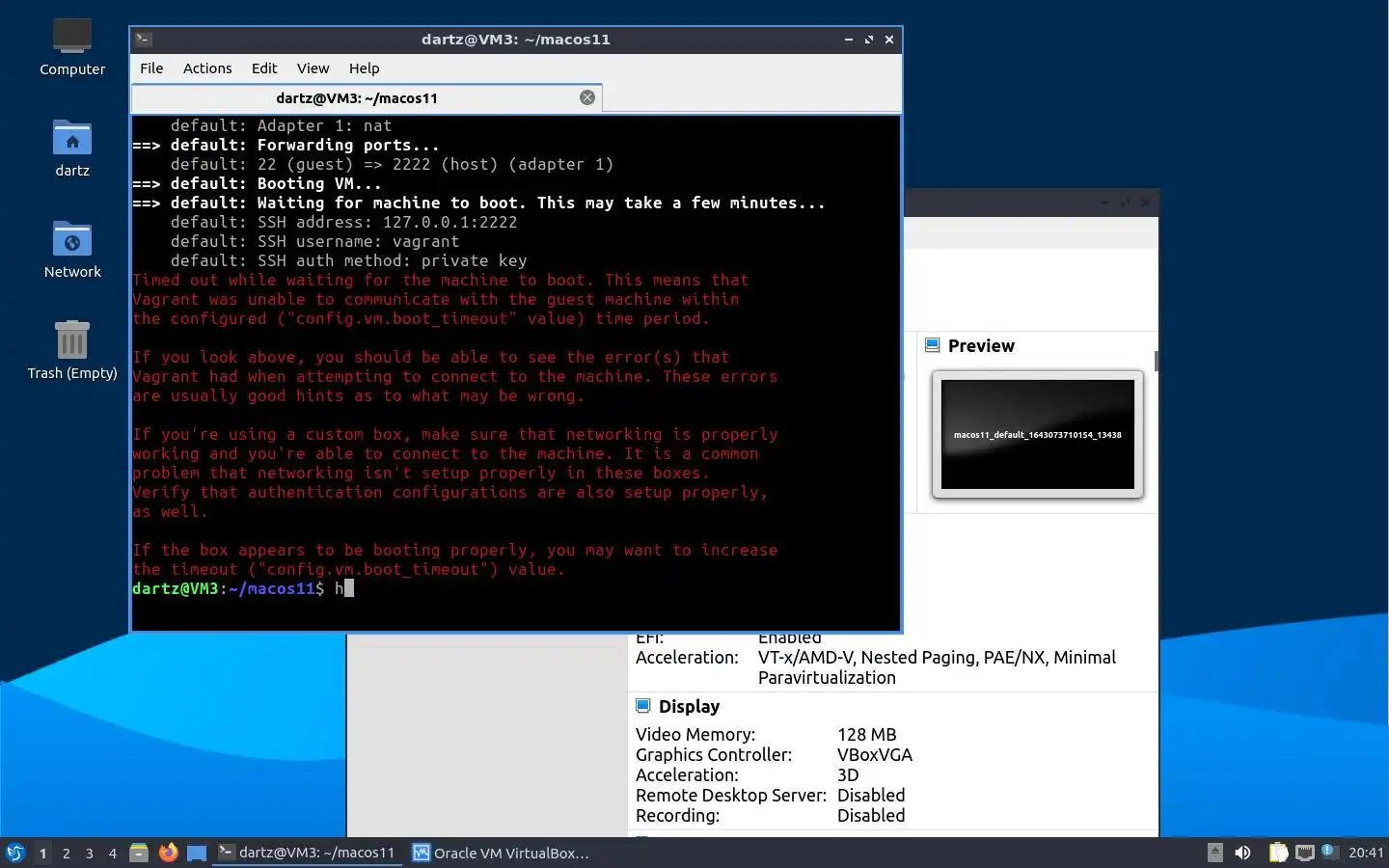The width and height of the screenshot is (1389, 868).
Task: Click the Recording Disabled value
Action: pyautogui.click(x=871, y=815)
